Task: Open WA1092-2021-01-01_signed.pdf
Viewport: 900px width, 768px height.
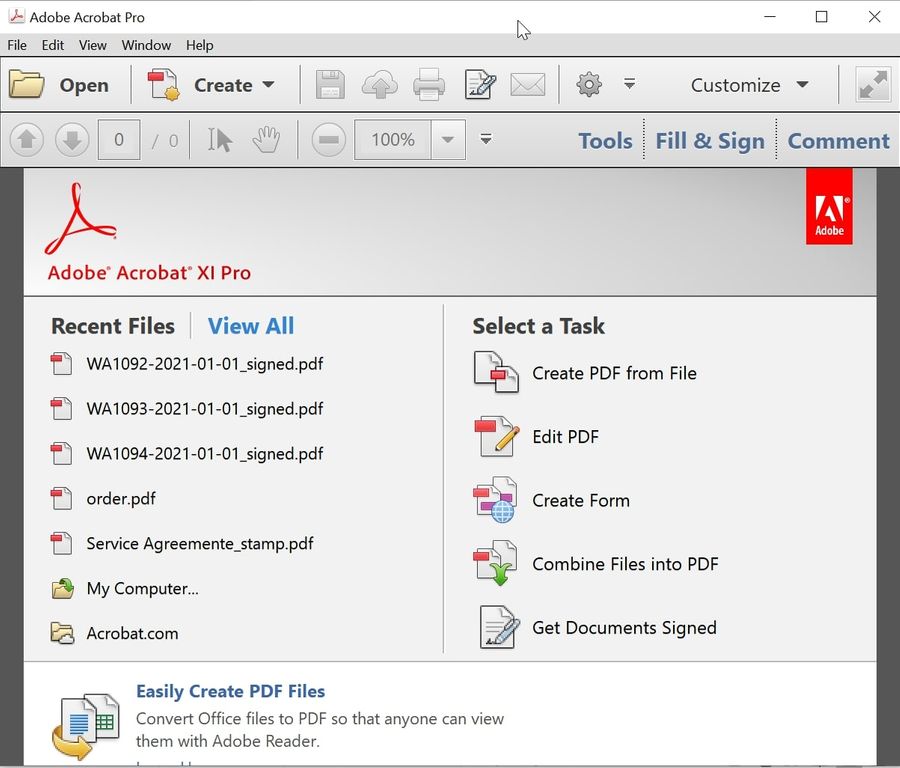Action: click(x=204, y=364)
